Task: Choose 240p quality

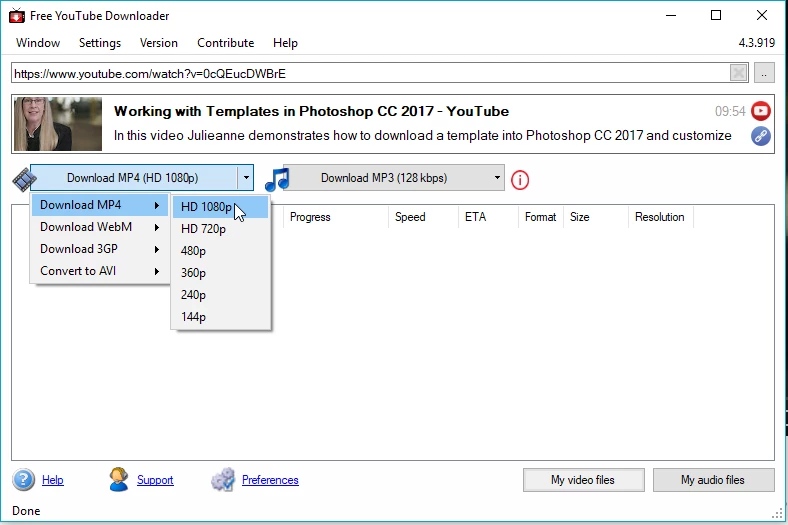Action: (x=221, y=295)
